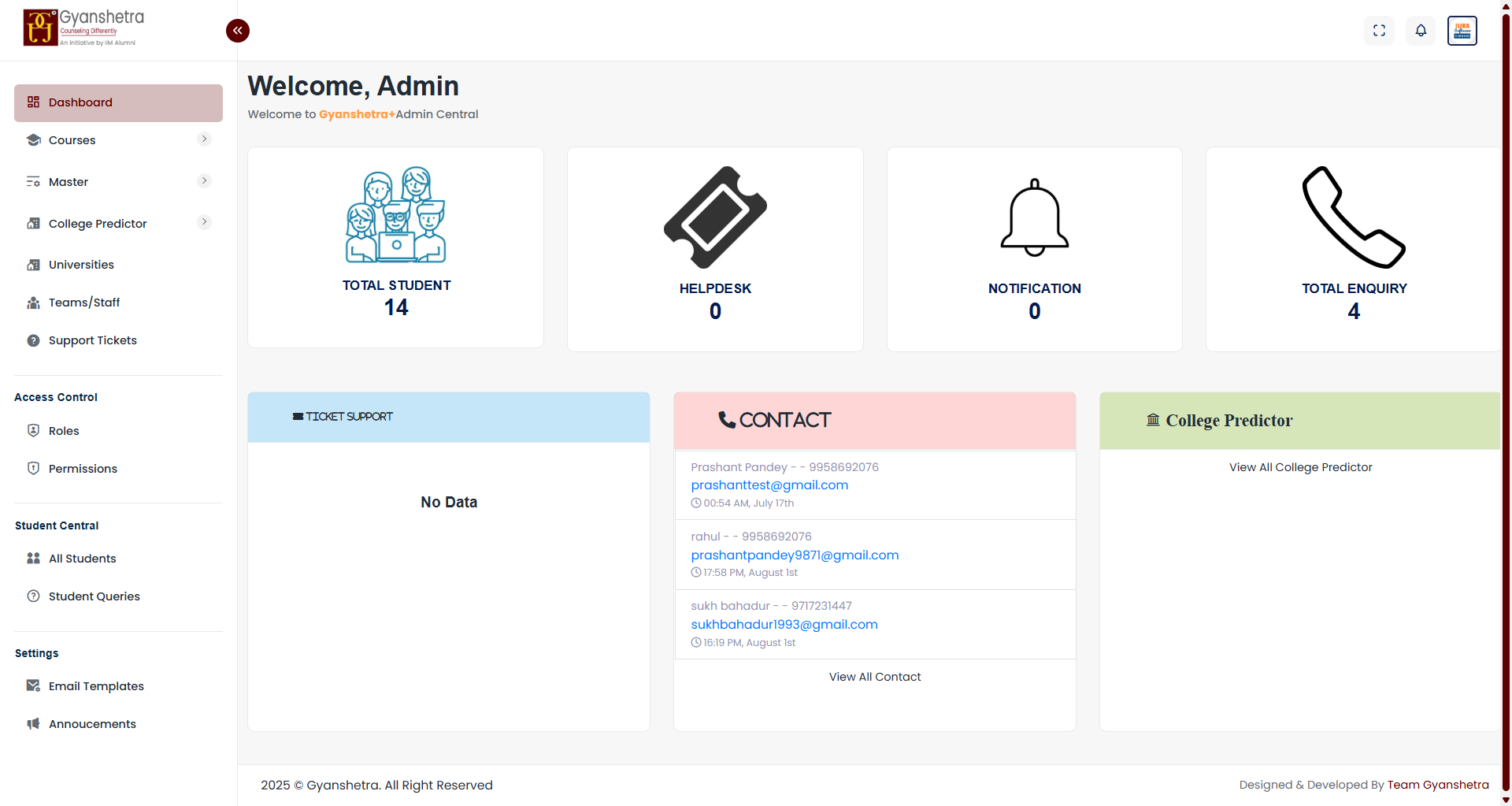Click View All College Predictor link

coord(1300,467)
